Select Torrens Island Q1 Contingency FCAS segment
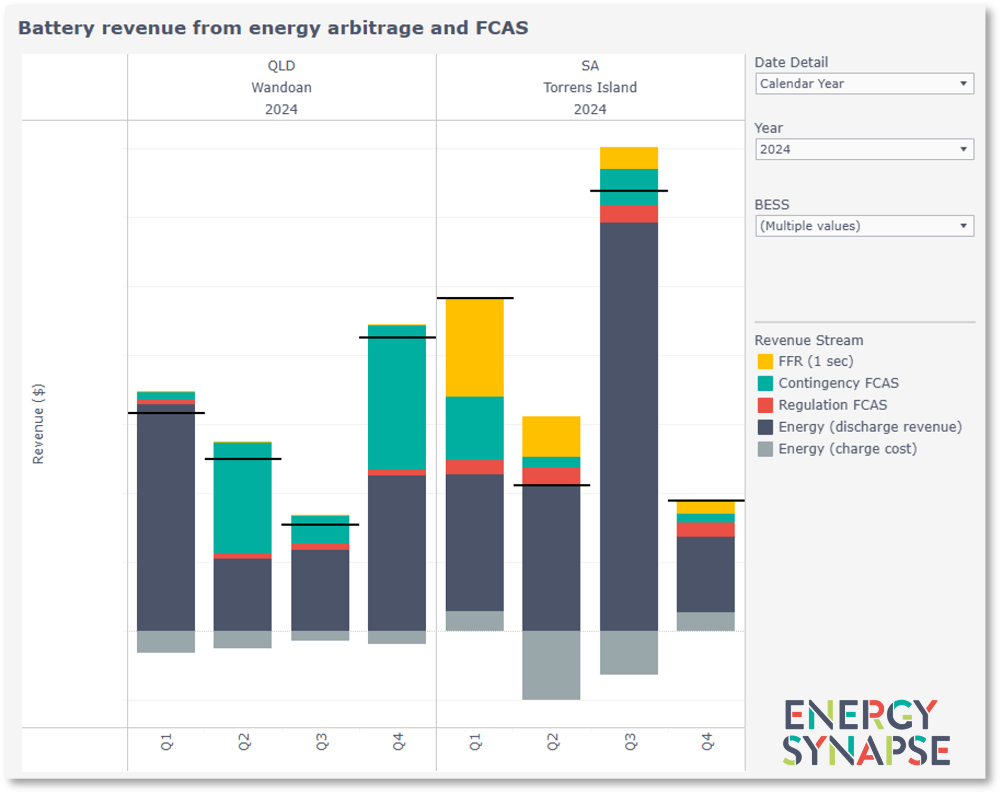This screenshot has width=1000, height=794. click(x=474, y=428)
